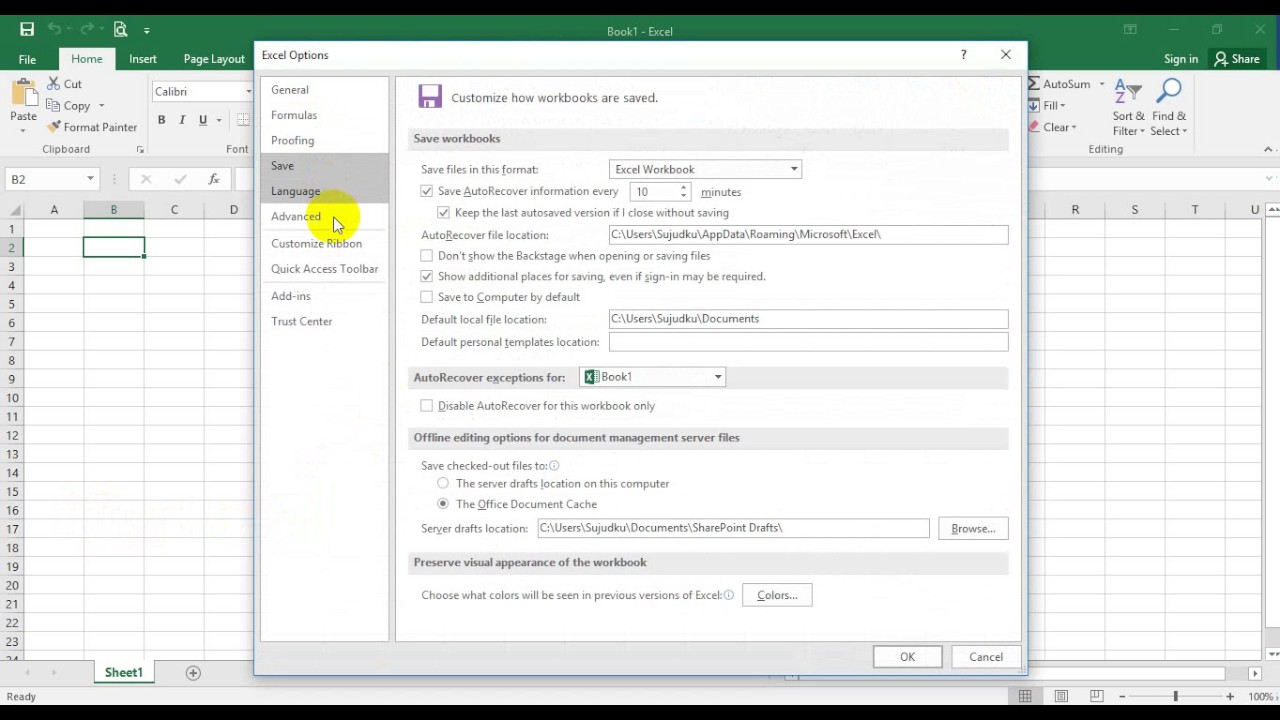Click the zoom slider handle in status bar
Viewport: 1280px width, 720px height.
point(1175,696)
